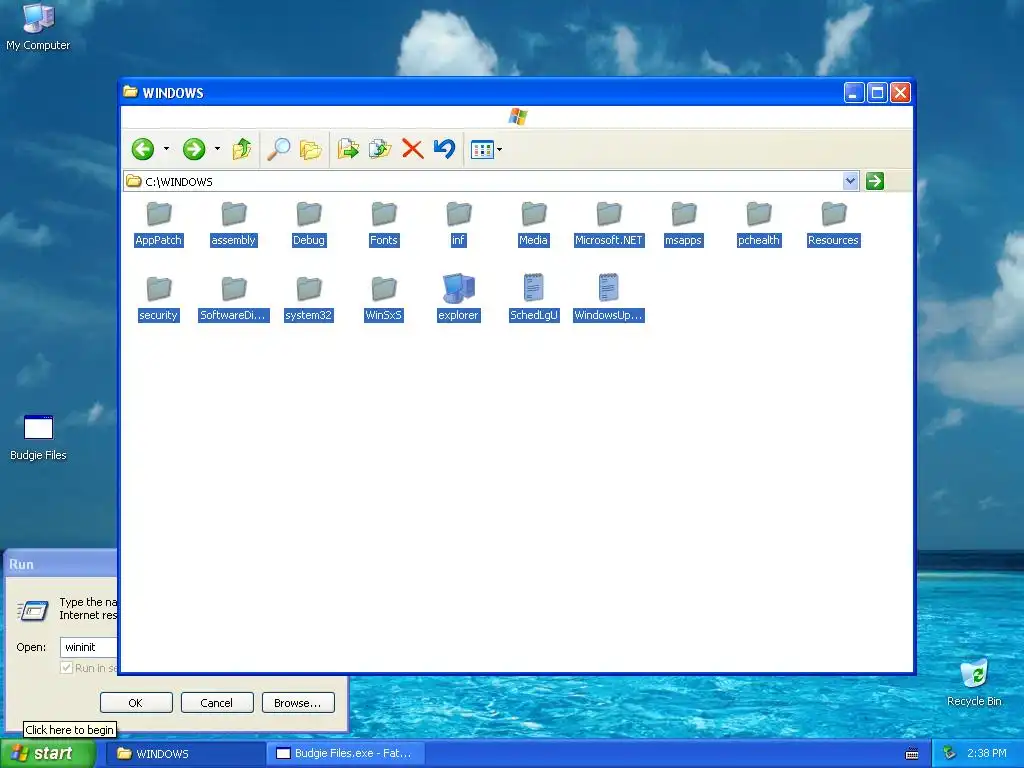Screen dimensions: 1024x768
Task: Go up one folder level
Action: (242, 149)
